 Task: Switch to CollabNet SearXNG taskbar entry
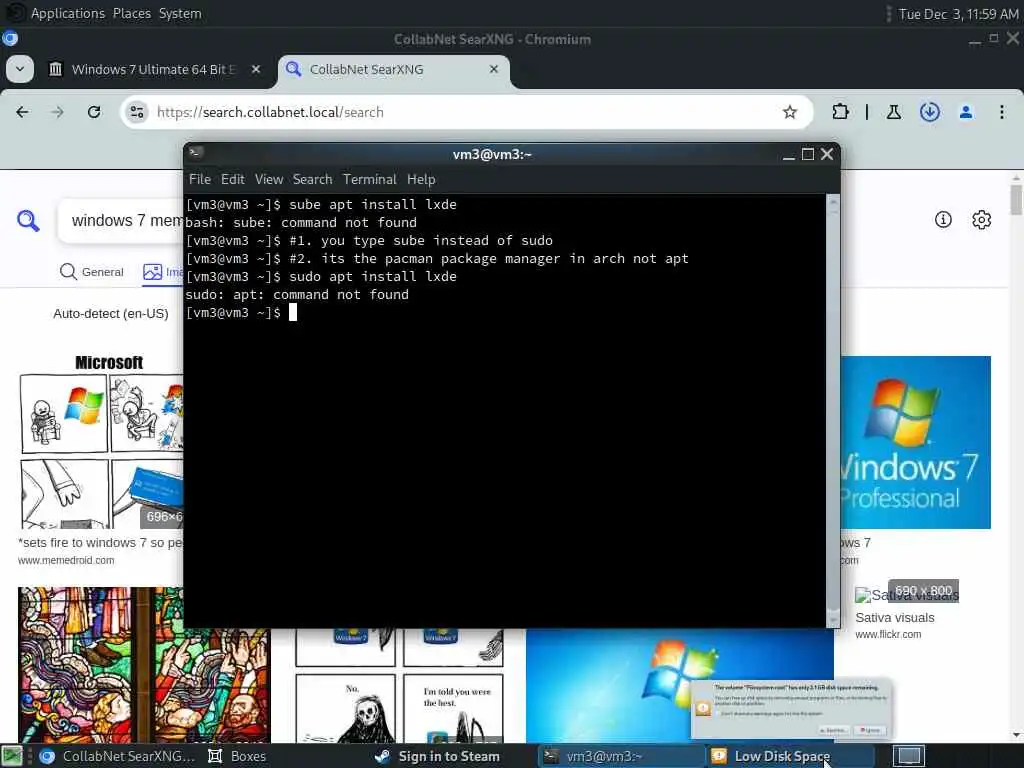[118, 756]
